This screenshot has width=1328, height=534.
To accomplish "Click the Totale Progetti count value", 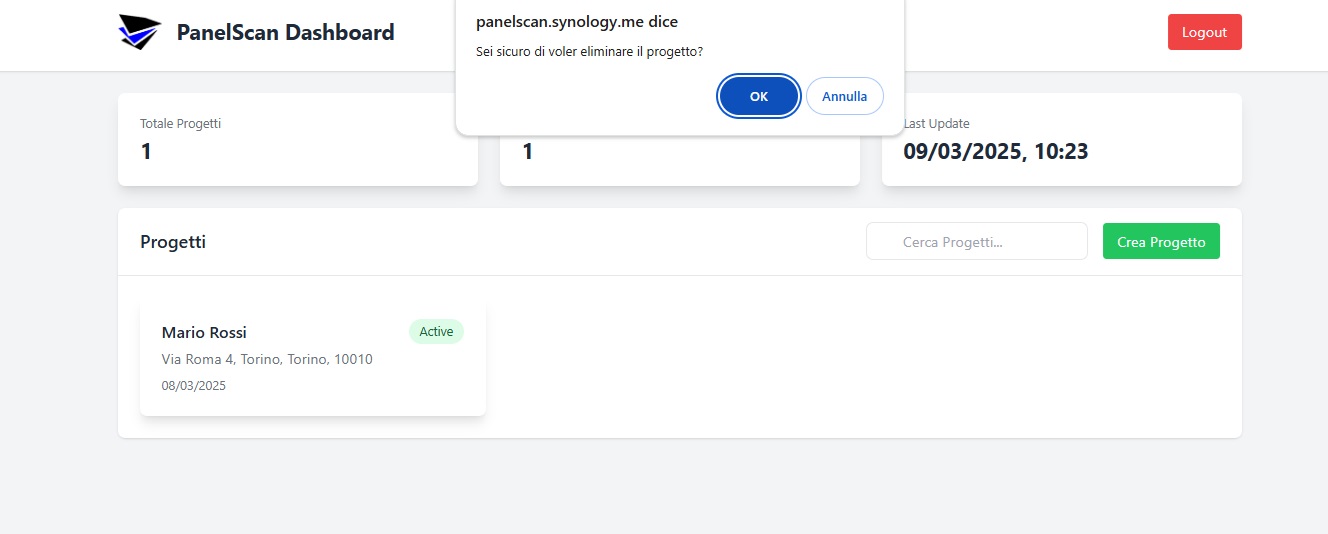I will click(146, 152).
